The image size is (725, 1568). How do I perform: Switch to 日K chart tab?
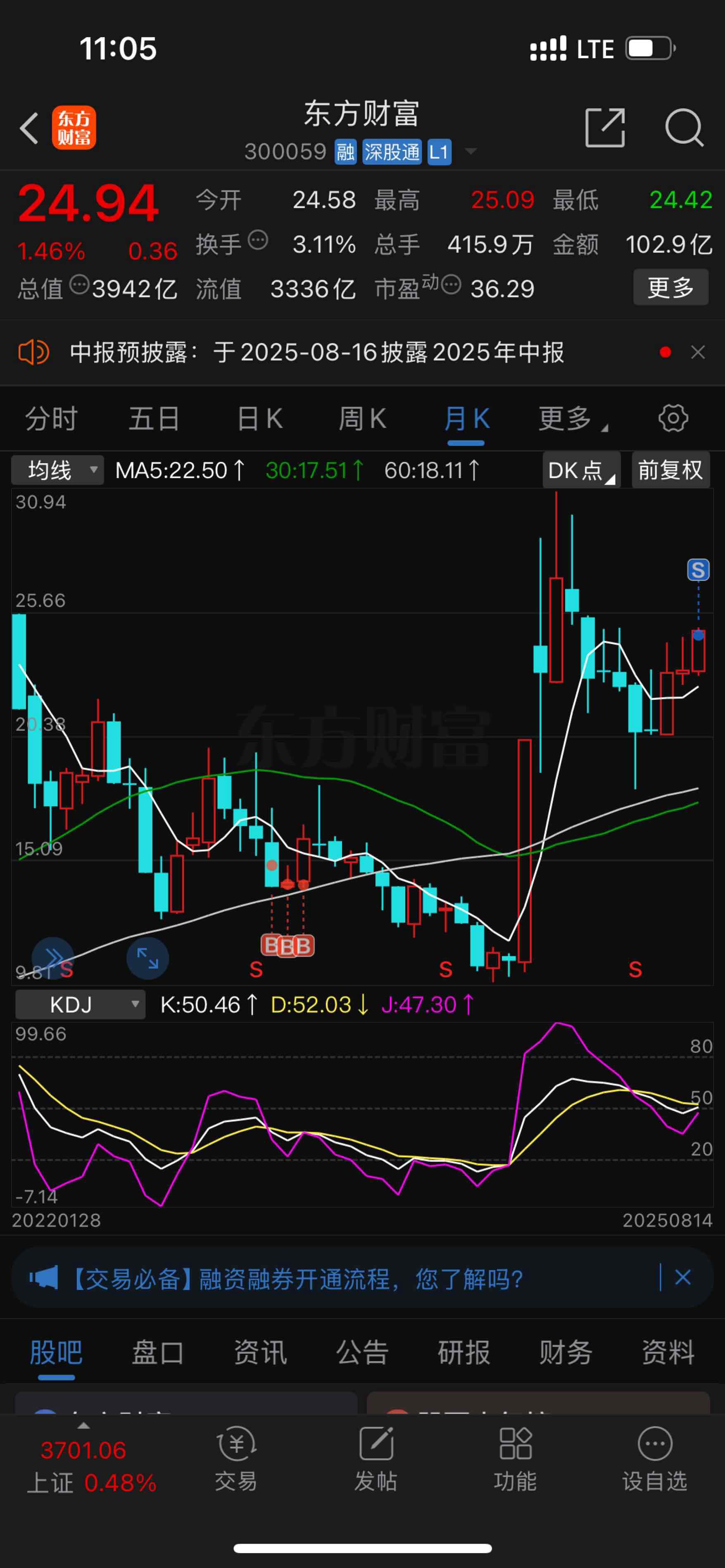(x=259, y=419)
